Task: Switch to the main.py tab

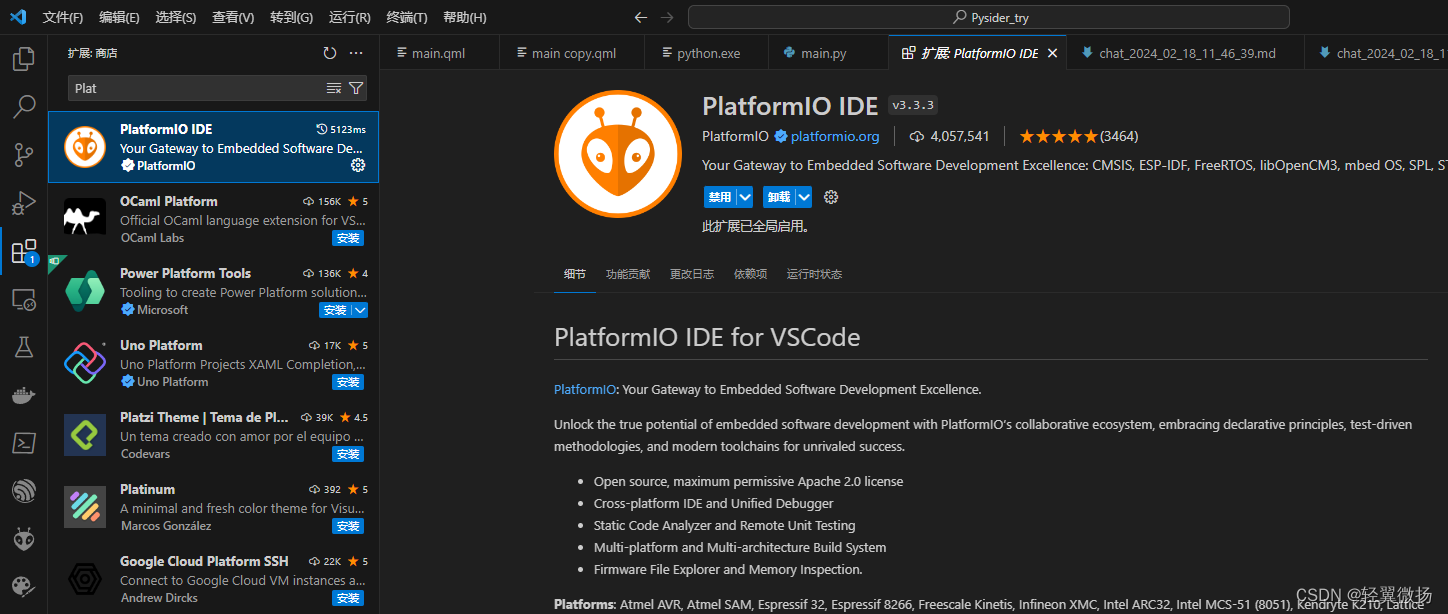Action: point(828,53)
